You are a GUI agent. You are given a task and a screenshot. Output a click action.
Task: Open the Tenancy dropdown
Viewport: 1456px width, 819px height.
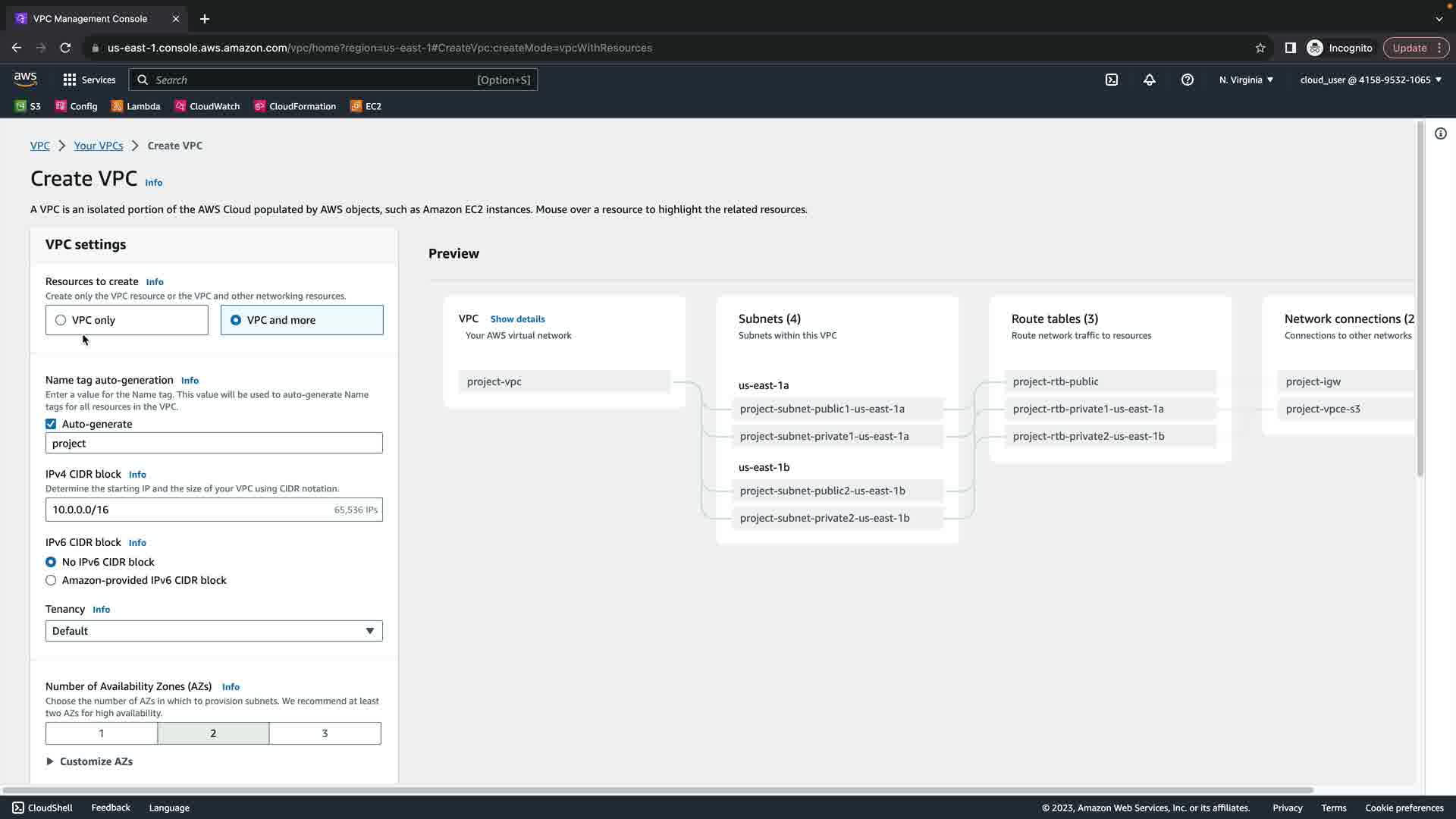pos(214,631)
